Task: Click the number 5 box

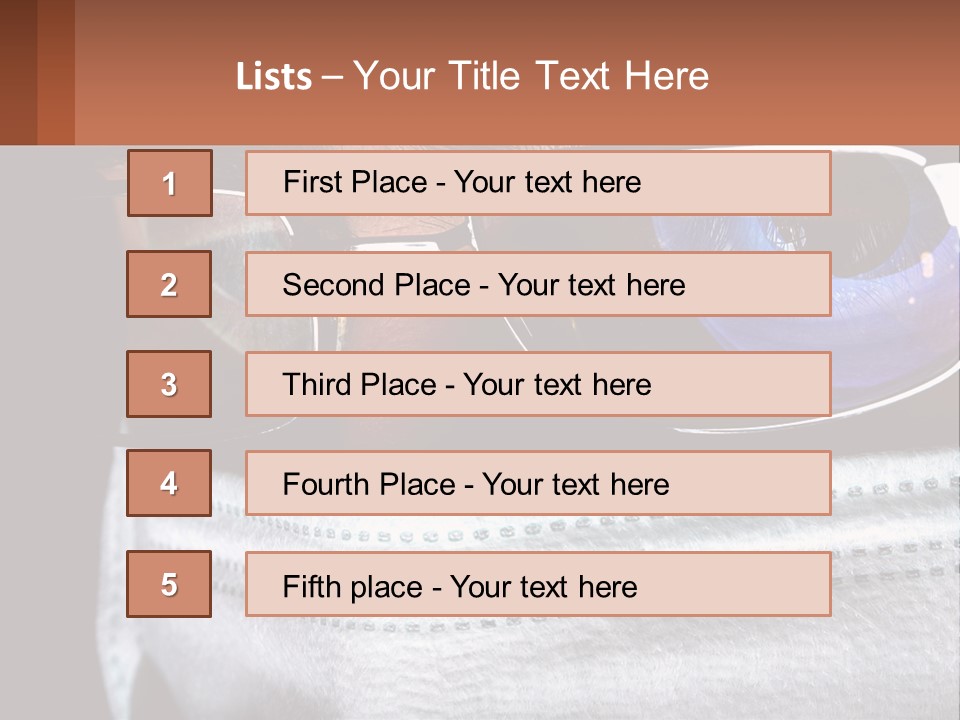Action: point(169,584)
